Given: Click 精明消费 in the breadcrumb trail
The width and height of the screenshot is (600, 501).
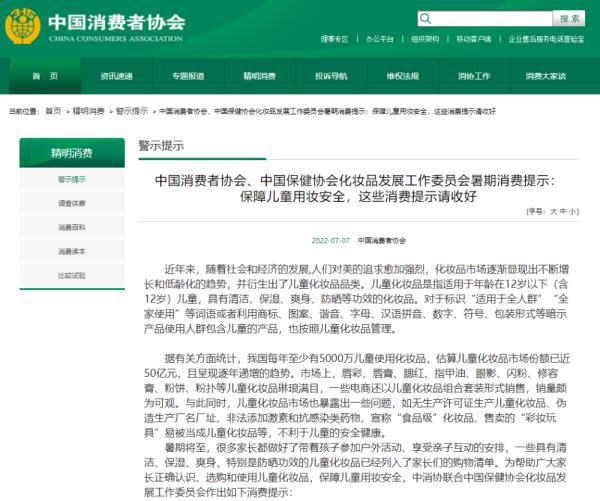Looking at the screenshot, I should (x=88, y=111).
